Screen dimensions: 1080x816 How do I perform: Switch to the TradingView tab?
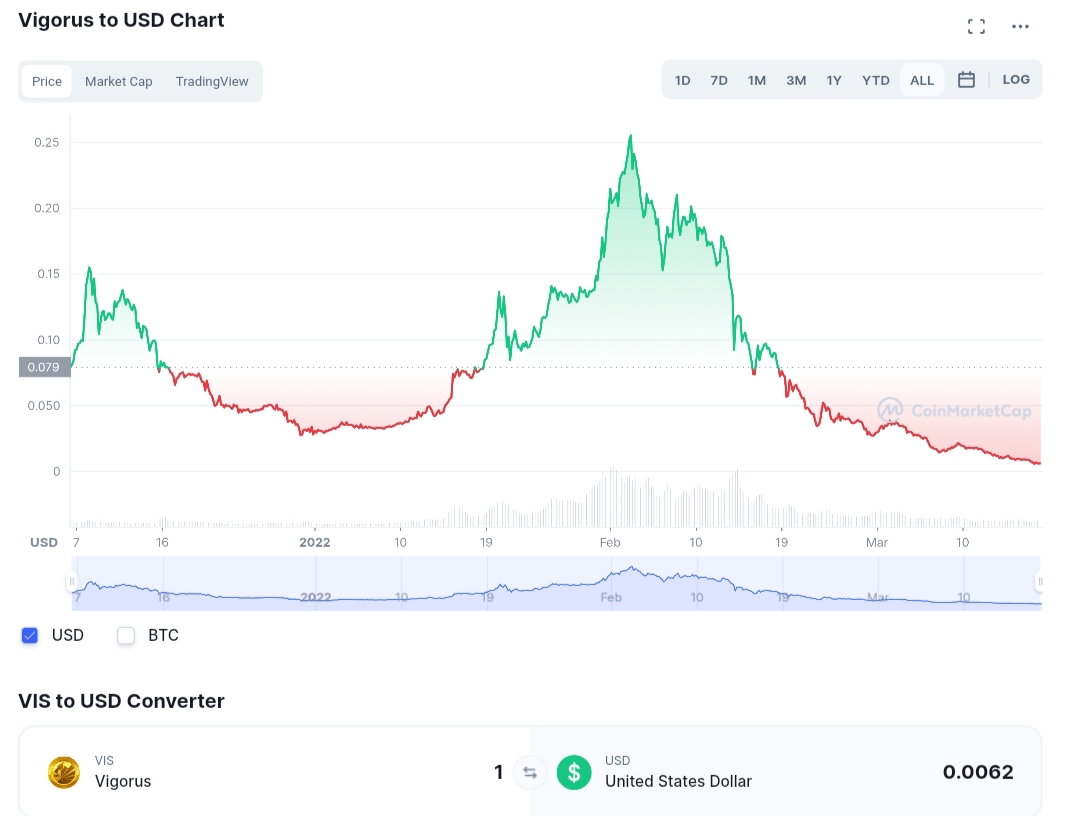click(x=211, y=81)
